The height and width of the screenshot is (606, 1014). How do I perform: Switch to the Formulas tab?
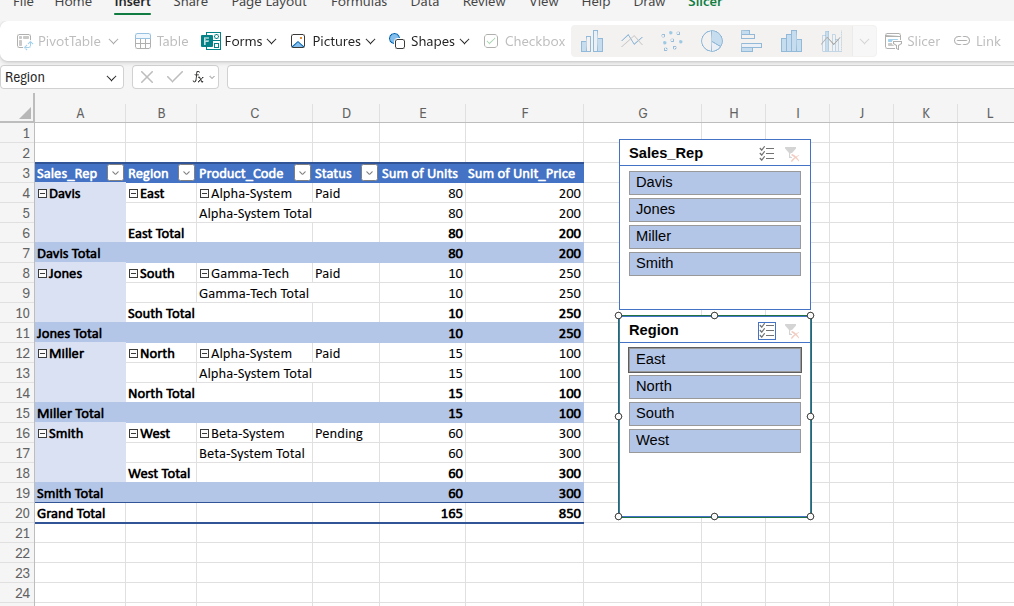coord(359,4)
